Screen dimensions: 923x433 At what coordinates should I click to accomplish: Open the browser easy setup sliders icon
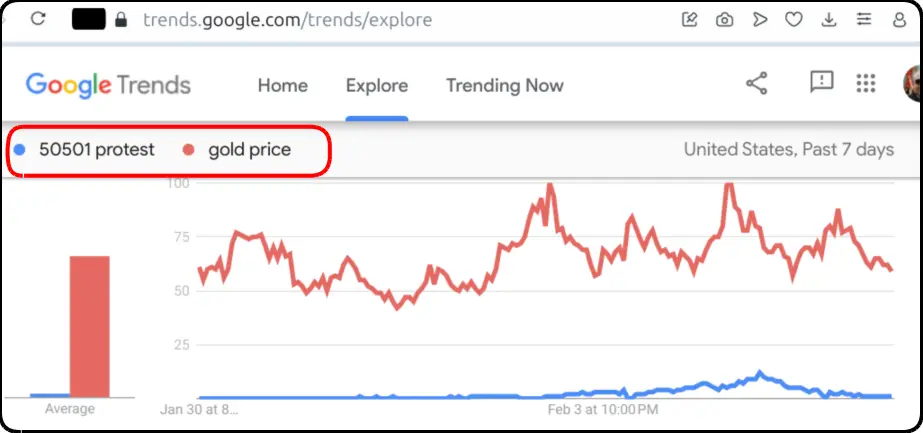pyautogui.click(x=864, y=20)
